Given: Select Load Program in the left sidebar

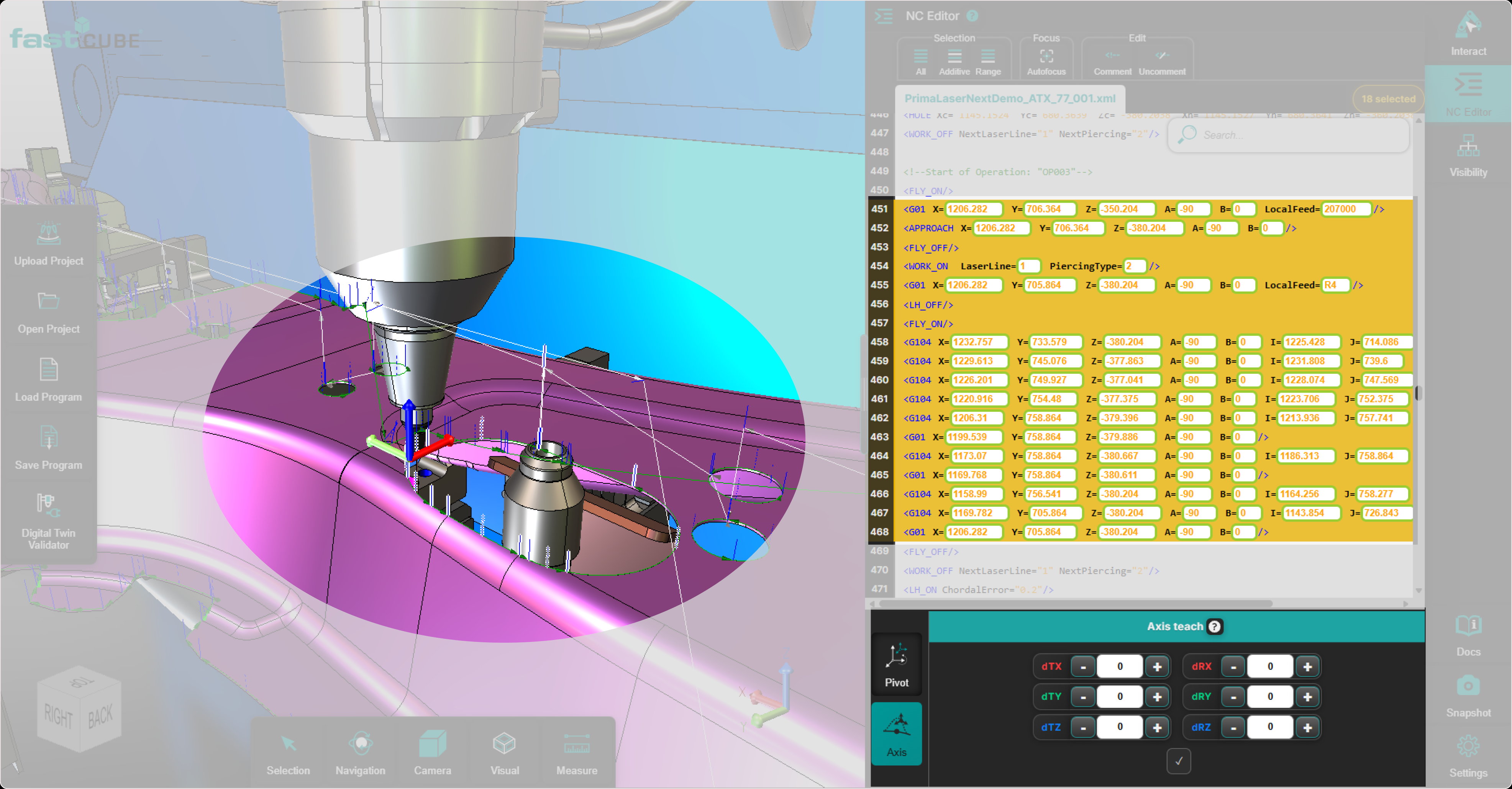Looking at the screenshot, I should pos(49,380).
